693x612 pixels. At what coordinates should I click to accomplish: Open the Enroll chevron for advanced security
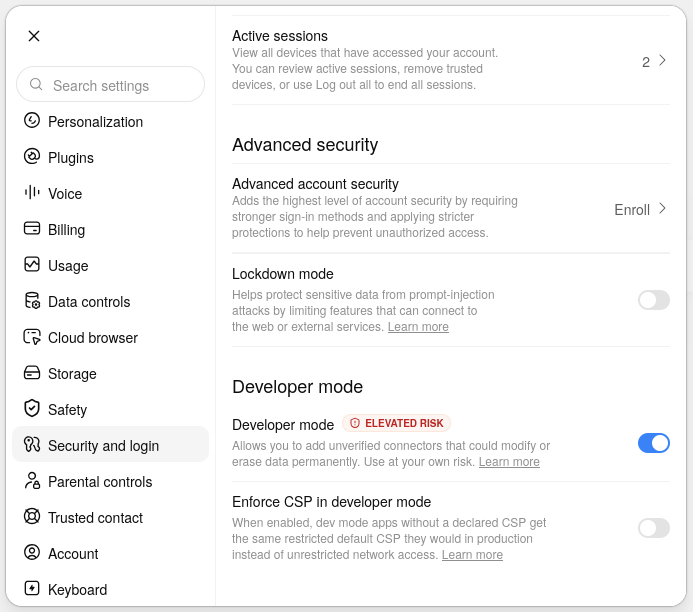662,209
